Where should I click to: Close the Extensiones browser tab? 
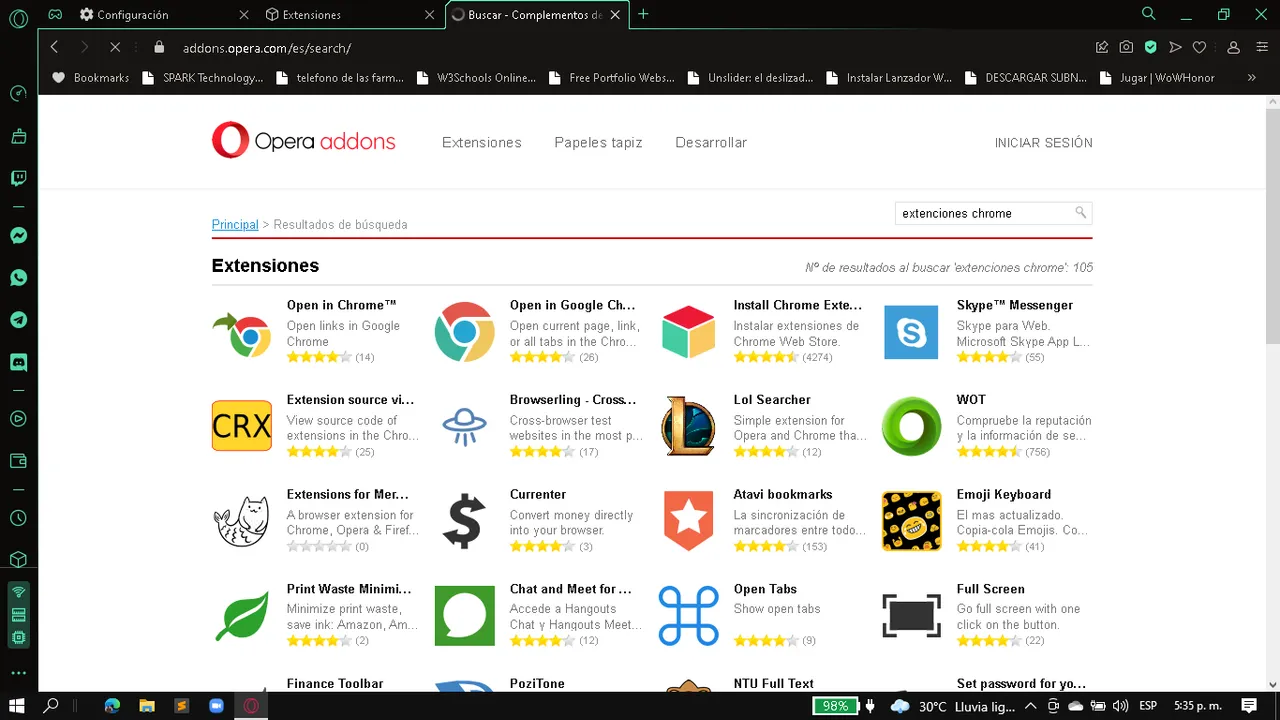click(430, 15)
